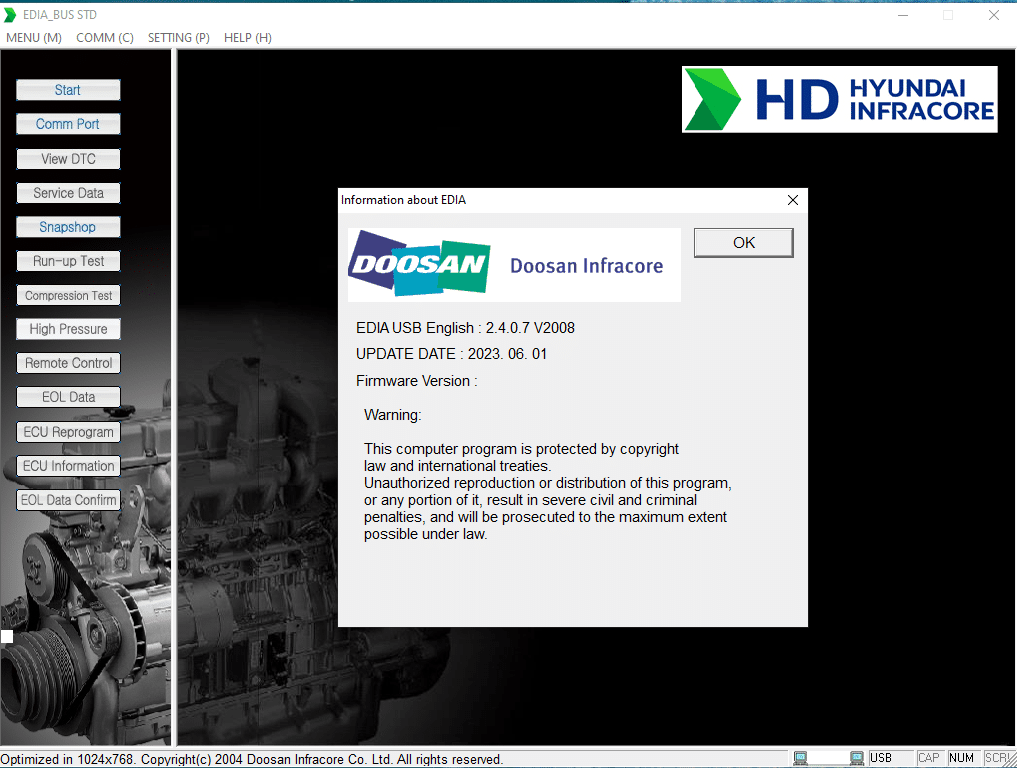1017x768 pixels.
Task: Open the HELP (H) menu
Action: (248, 38)
